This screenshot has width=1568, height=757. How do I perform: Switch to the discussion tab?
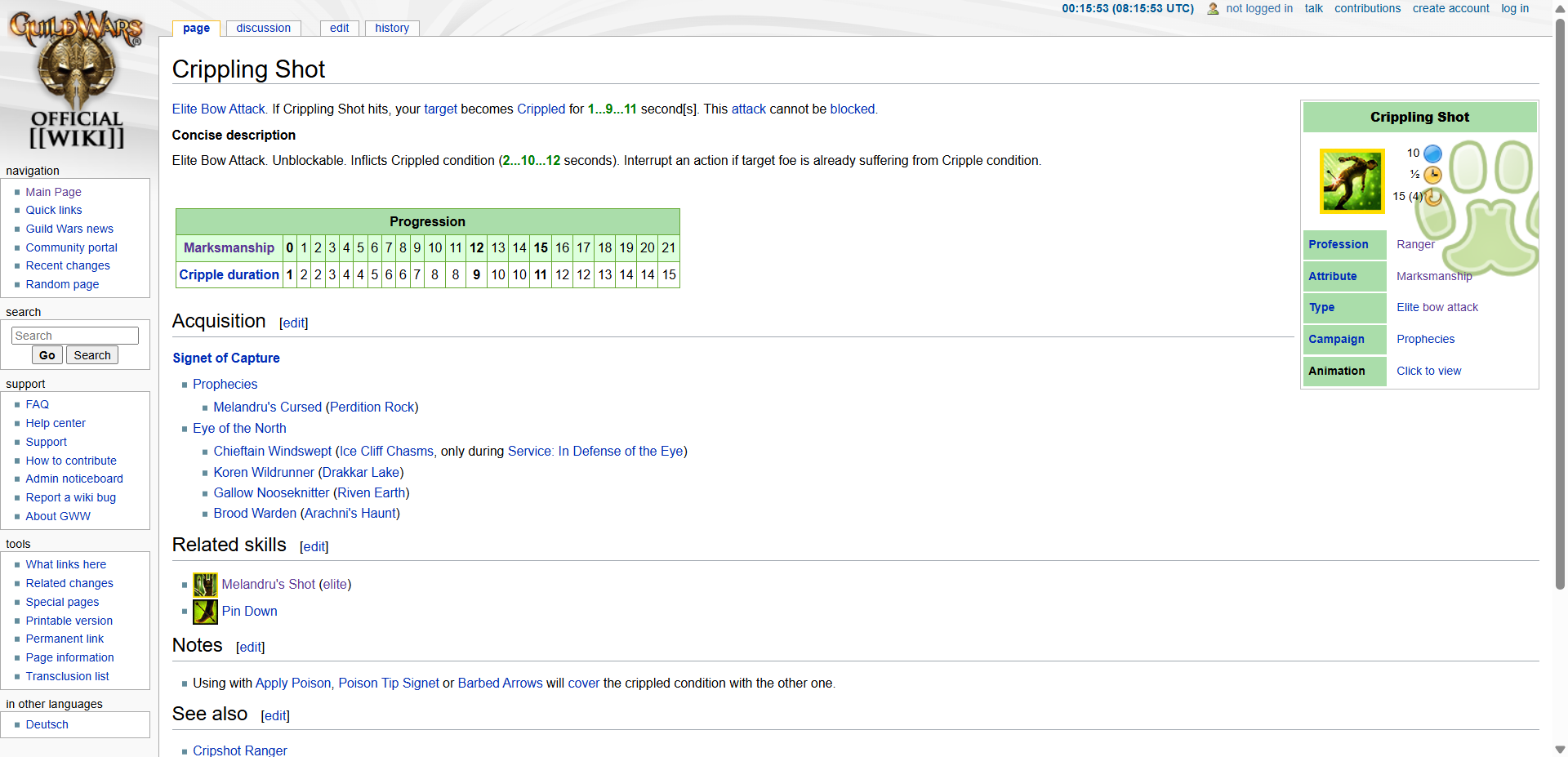[263, 28]
